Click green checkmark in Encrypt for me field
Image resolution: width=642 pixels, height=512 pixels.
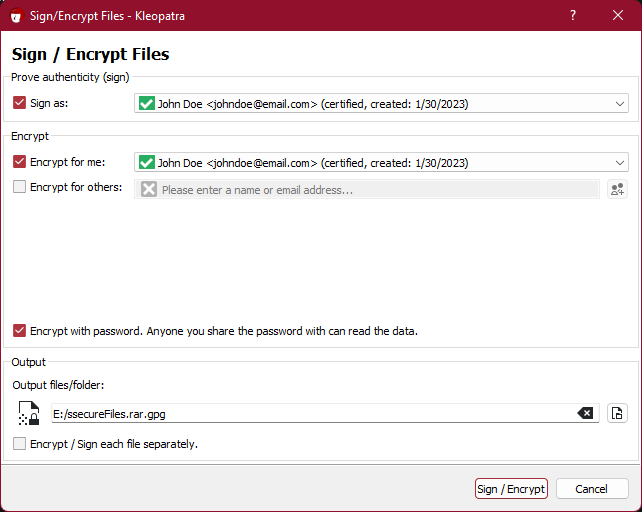click(147, 162)
